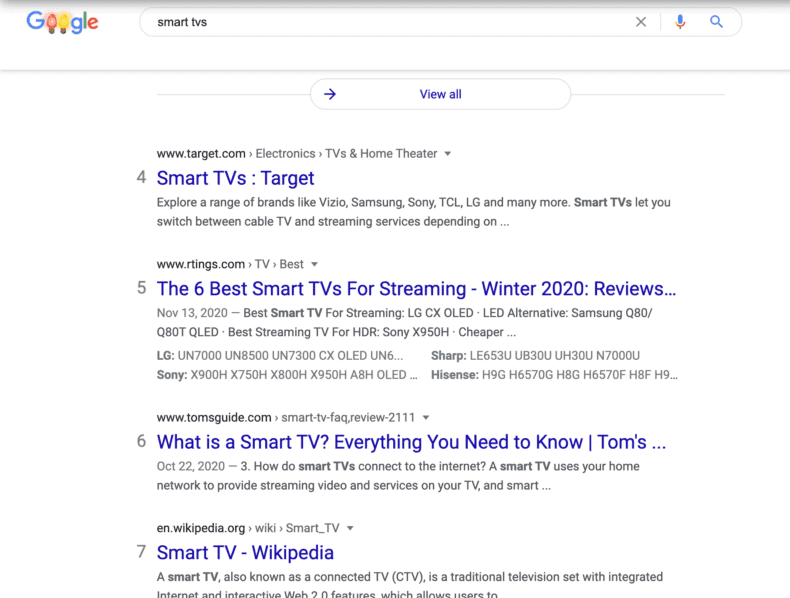Click the Target snippet starting 'Explore a range of brands'
The width and height of the screenshot is (790, 598).
point(414,212)
